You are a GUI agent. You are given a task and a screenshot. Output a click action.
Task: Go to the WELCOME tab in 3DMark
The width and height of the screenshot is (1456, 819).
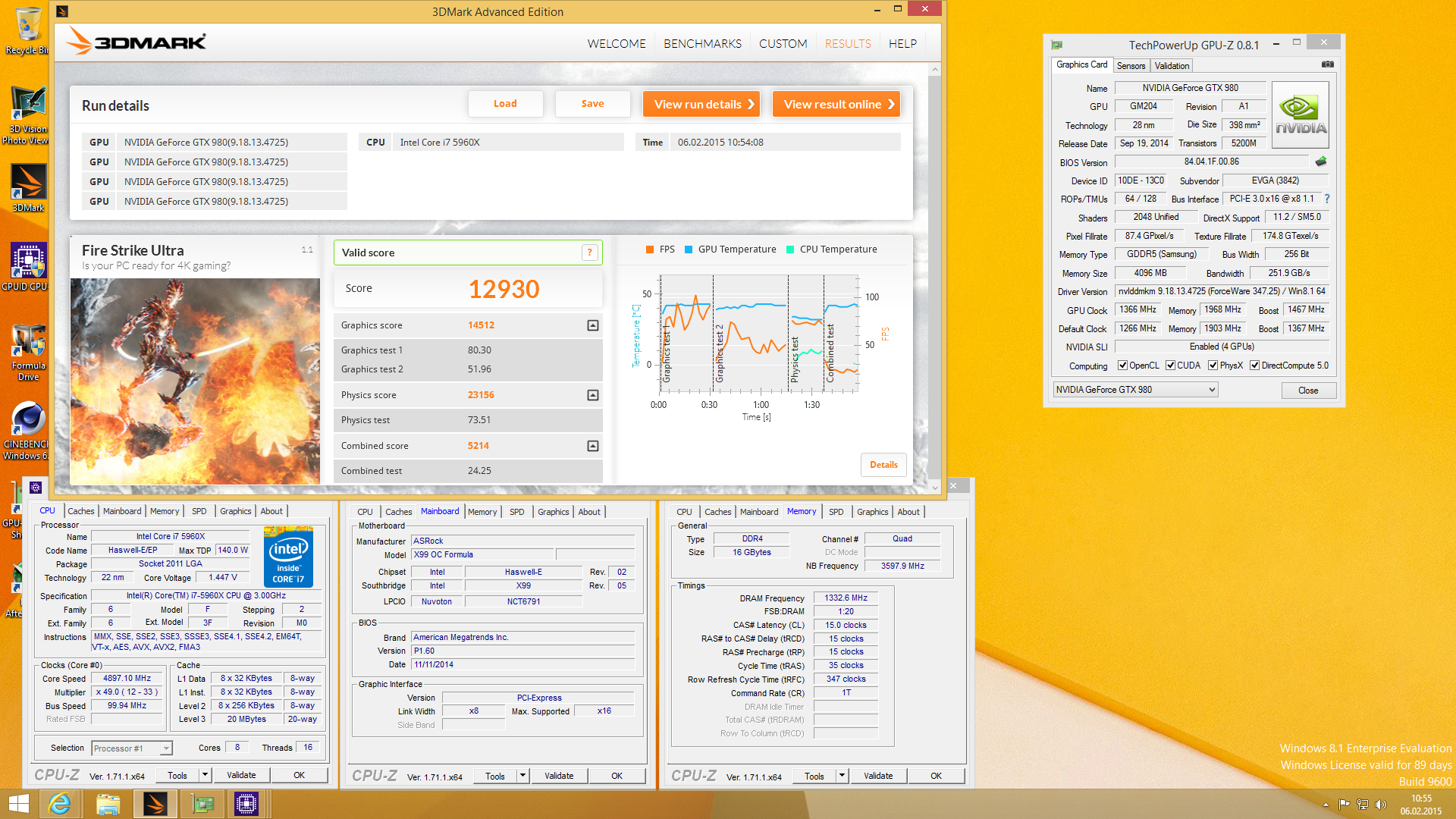click(x=617, y=44)
